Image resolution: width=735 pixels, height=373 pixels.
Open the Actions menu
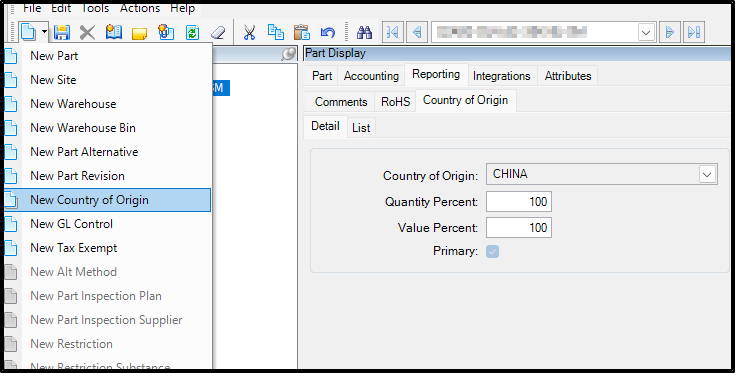tap(140, 8)
